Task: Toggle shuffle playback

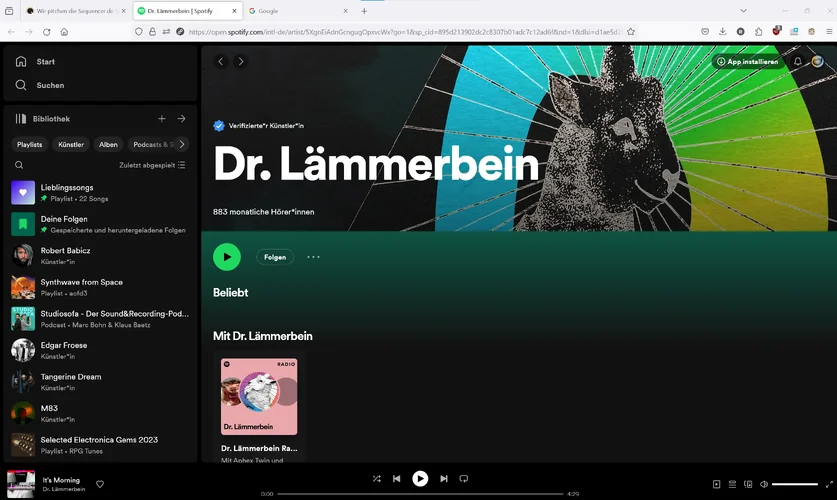Action: [376, 479]
